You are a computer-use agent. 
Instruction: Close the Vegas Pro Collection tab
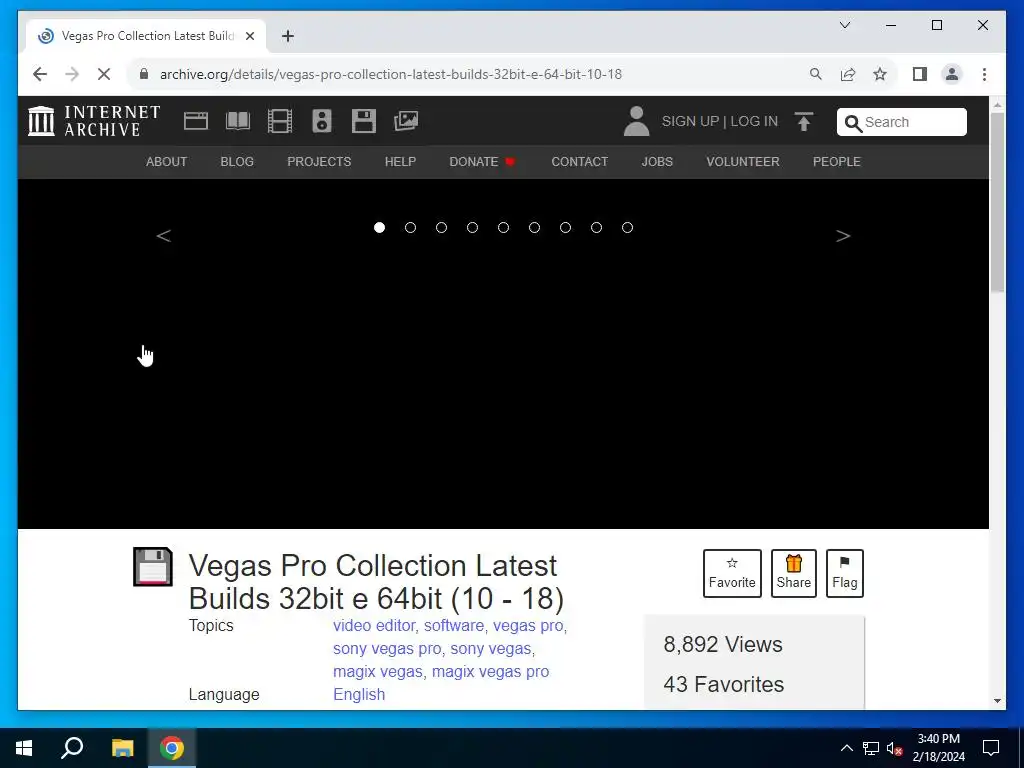[249, 36]
